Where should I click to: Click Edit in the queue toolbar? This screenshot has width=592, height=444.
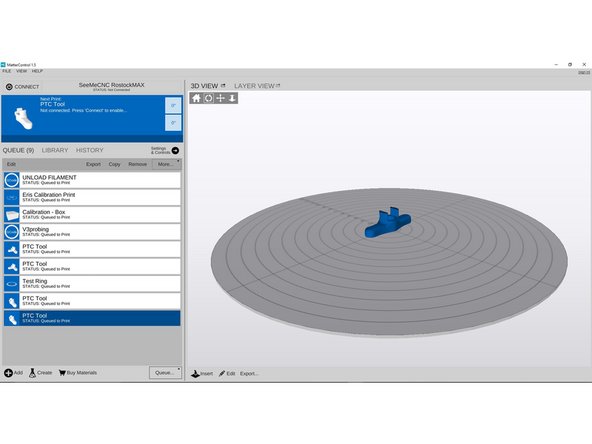click(11, 164)
